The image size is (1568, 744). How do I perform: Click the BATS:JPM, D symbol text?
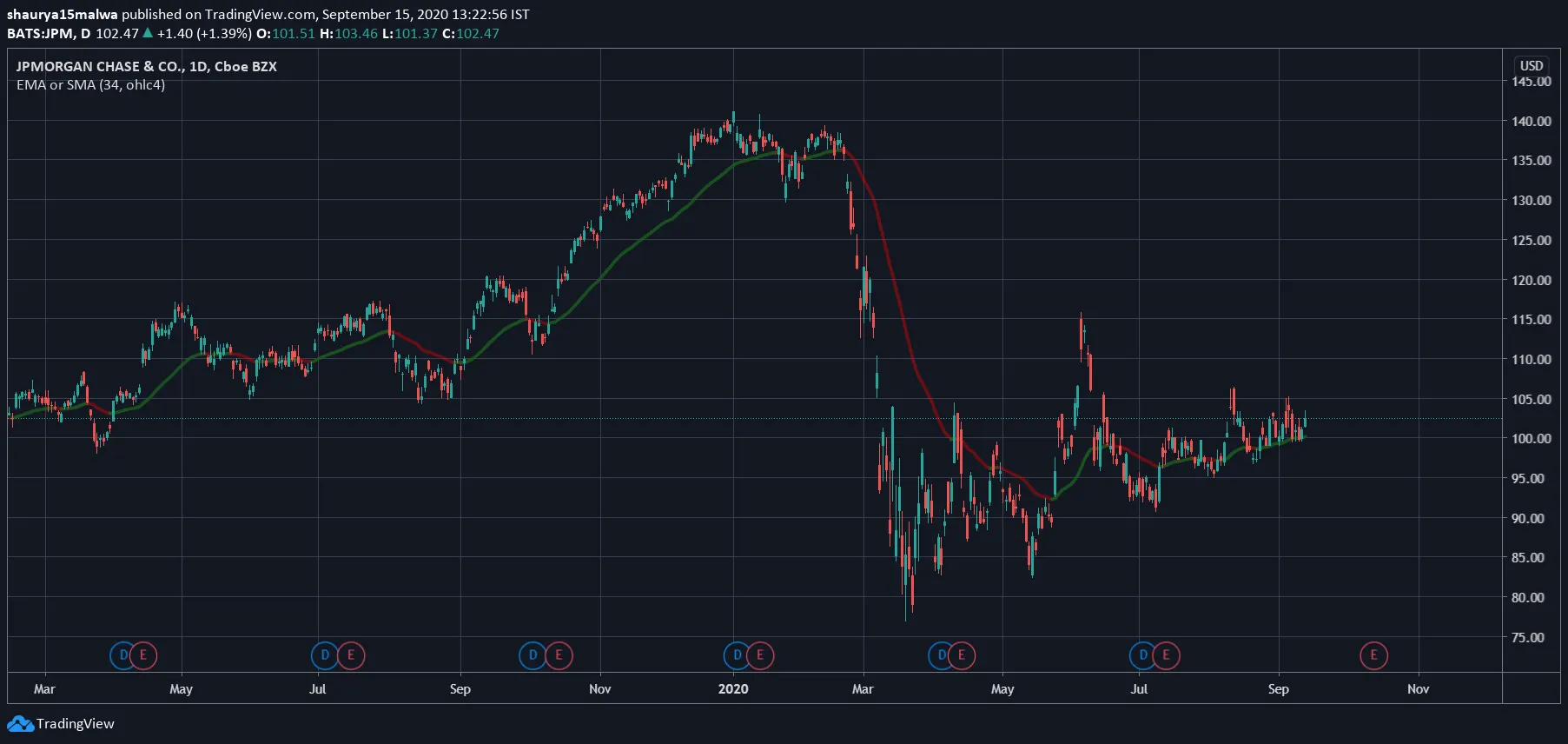tap(49, 34)
